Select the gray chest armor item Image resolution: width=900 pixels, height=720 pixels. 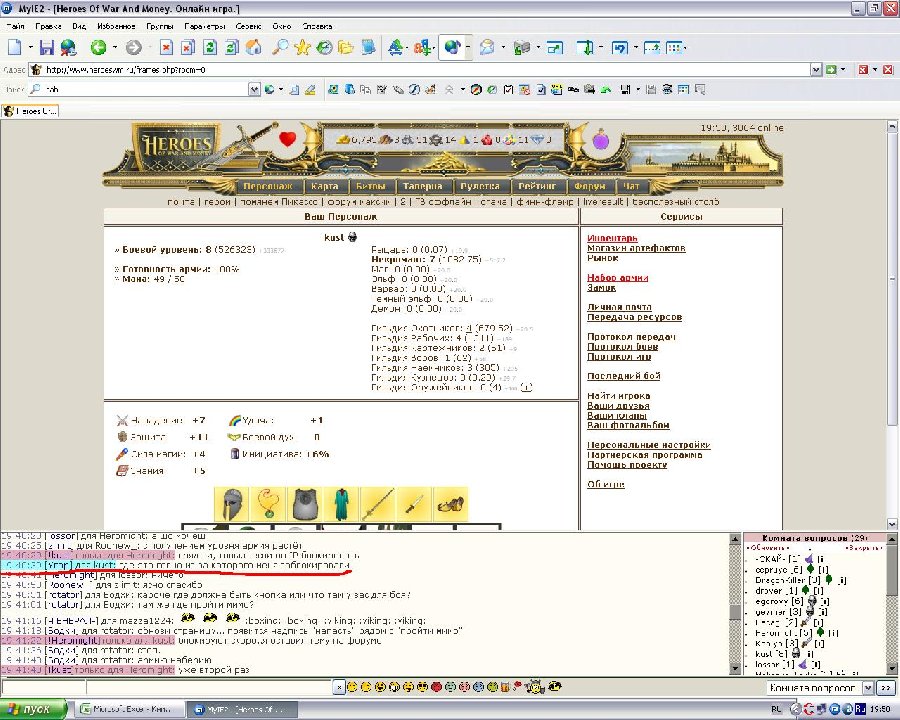point(304,505)
